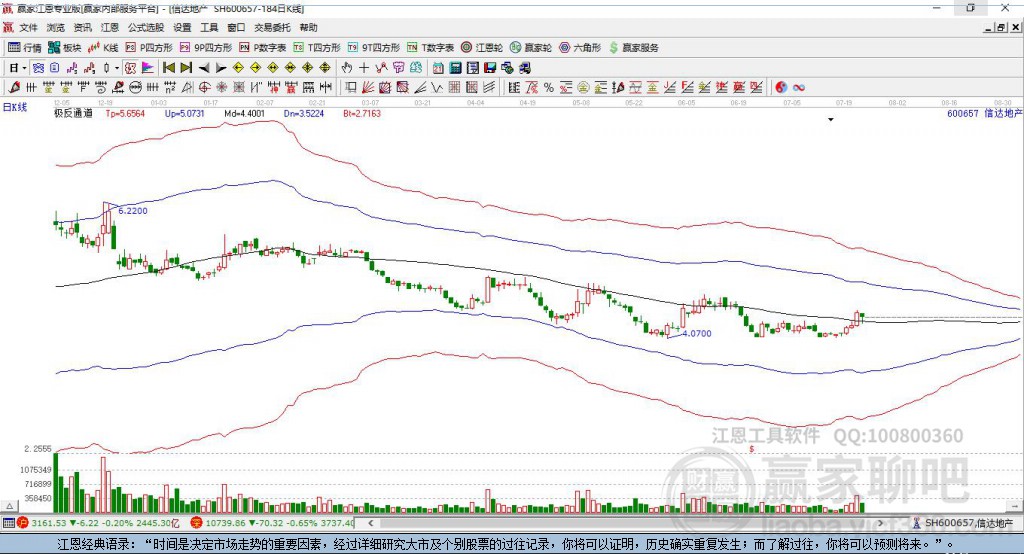Toggle the 极反通道 indicator icon
The width and height of the screenshot is (1024, 554).
(131, 68)
